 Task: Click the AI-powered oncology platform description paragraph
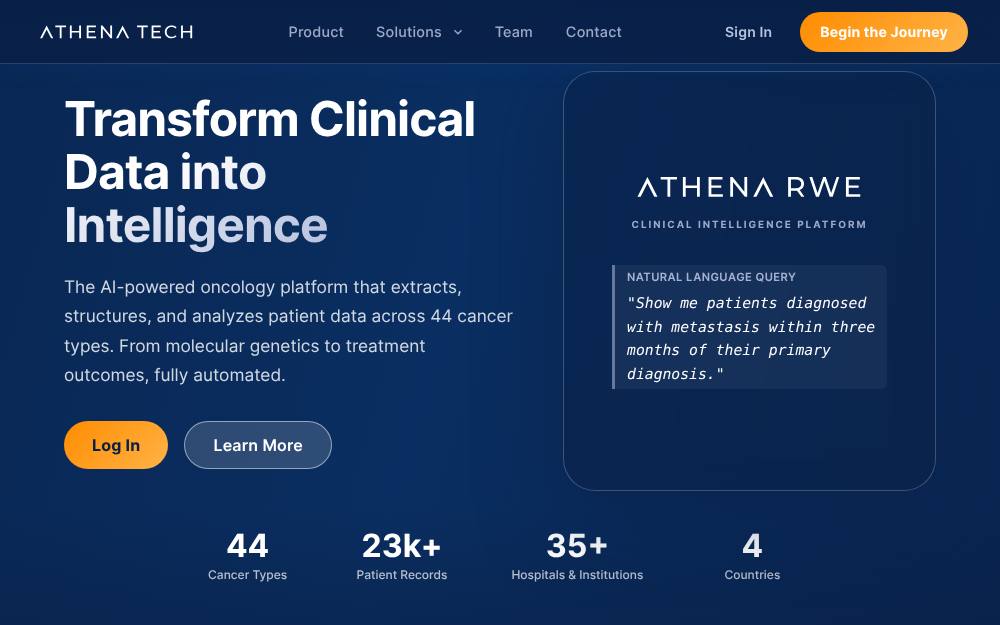tap(288, 331)
